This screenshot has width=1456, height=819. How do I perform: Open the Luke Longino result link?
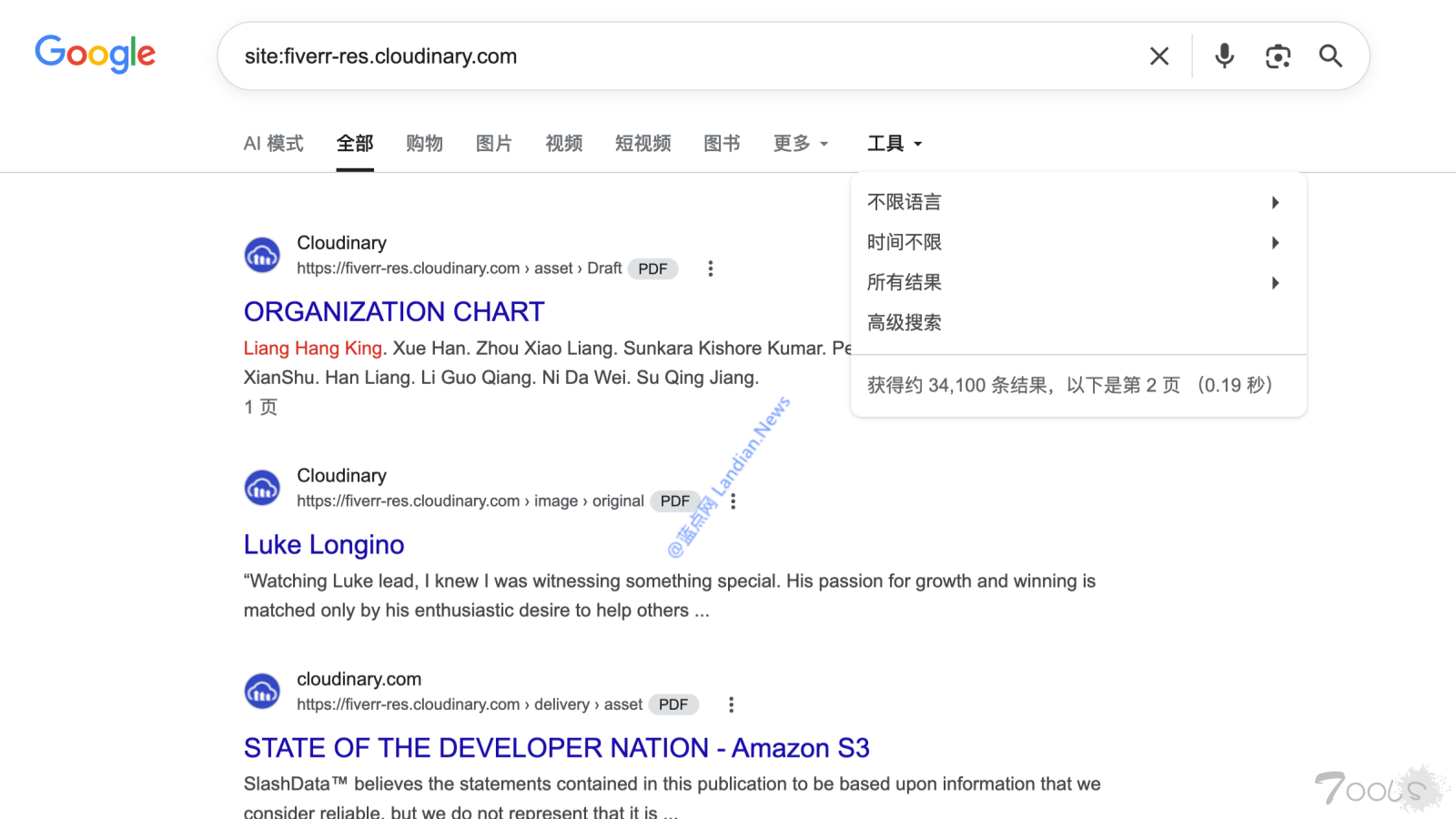point(323,544)
